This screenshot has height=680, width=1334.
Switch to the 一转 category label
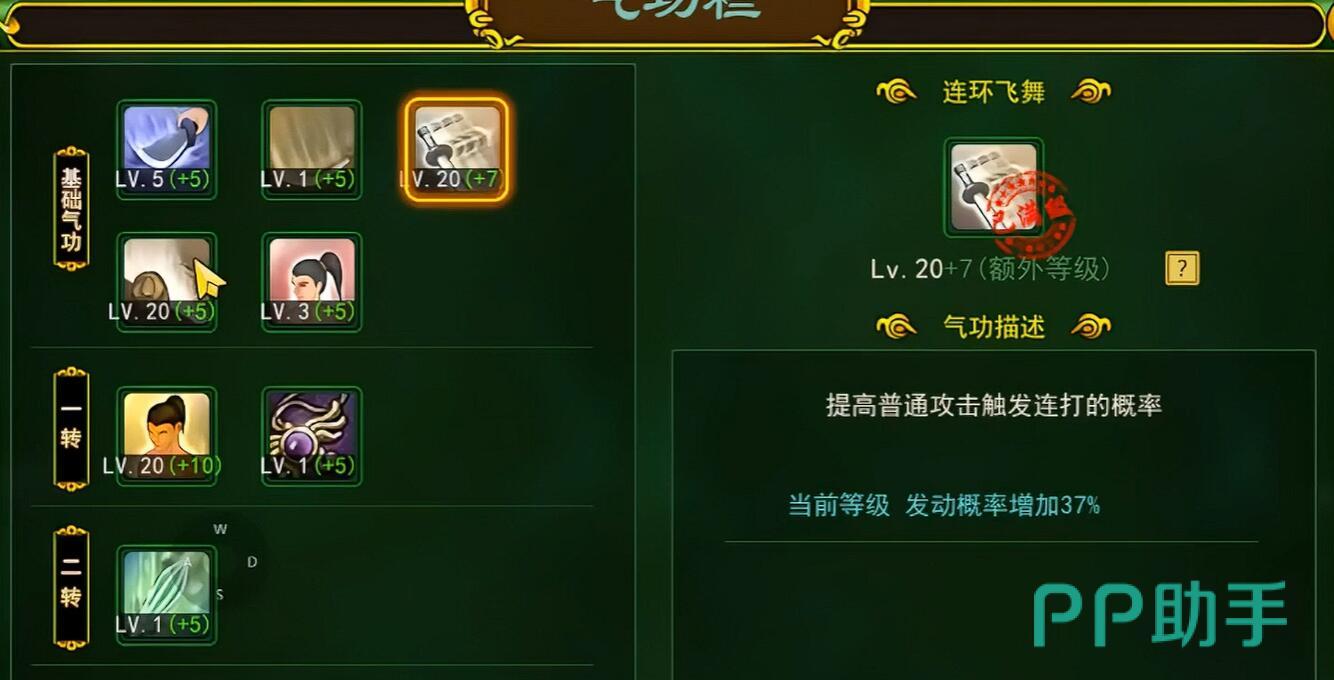click(71, 430)
